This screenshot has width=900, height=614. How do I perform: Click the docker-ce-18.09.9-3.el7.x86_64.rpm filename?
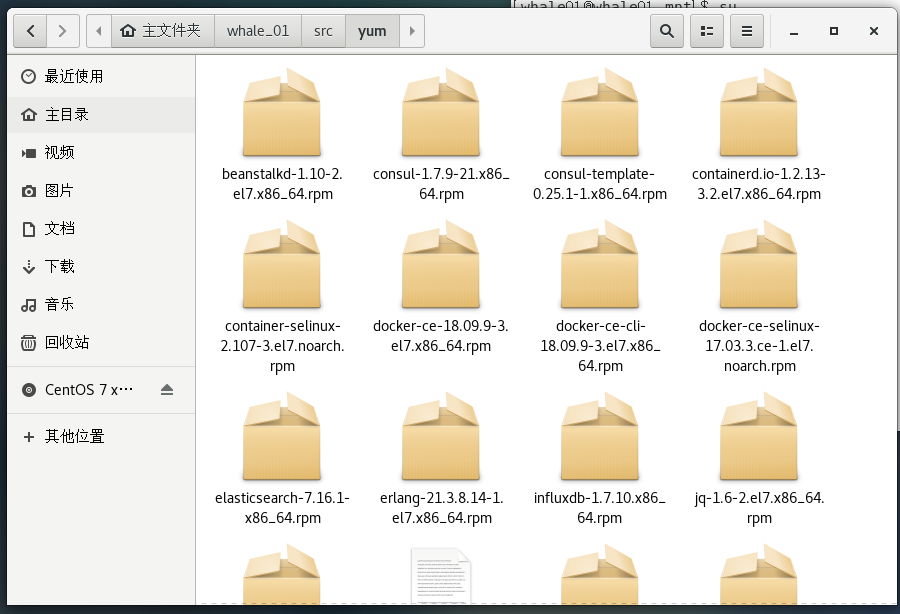pos(441,336)
